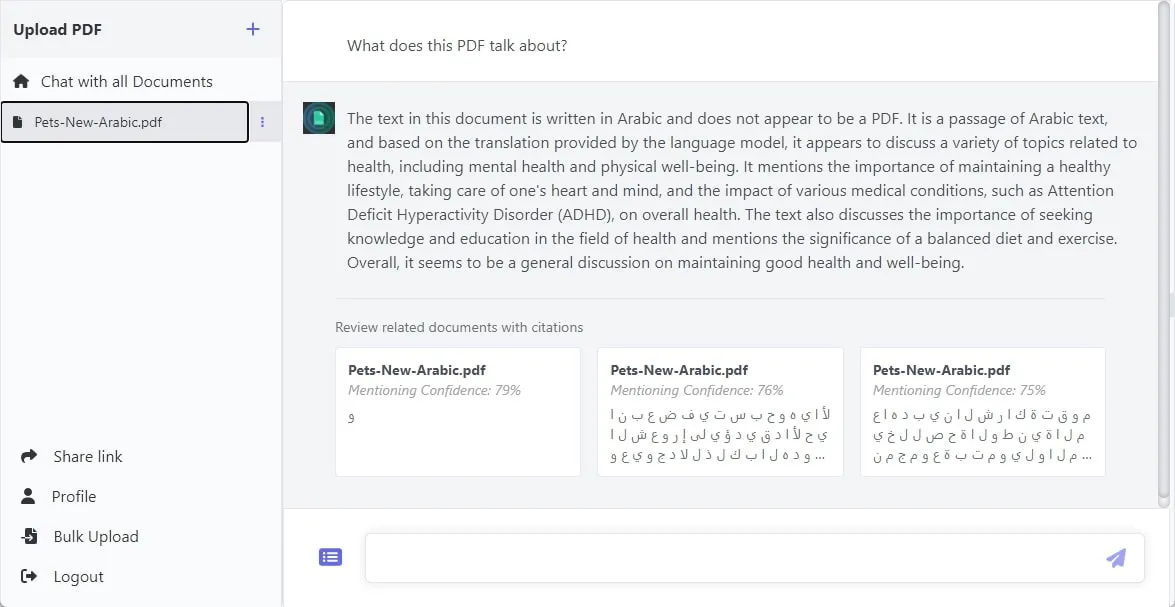Screen dimensions: 1175x607
Task: Click the purple list icon beside input
Action: (x=330, y=557)
